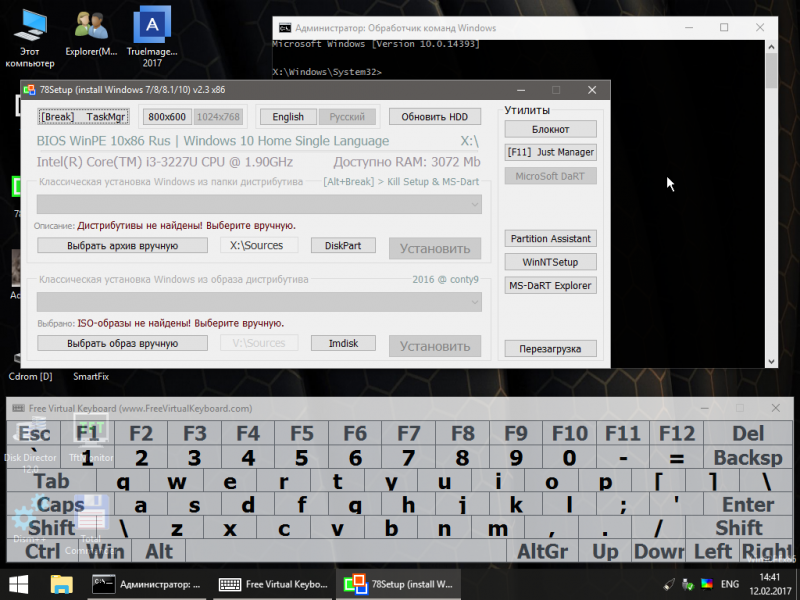Launch WinNTSetup
The width and height of the screenshot is (800, 600).
pyautogui.click(x=551, y=262)
